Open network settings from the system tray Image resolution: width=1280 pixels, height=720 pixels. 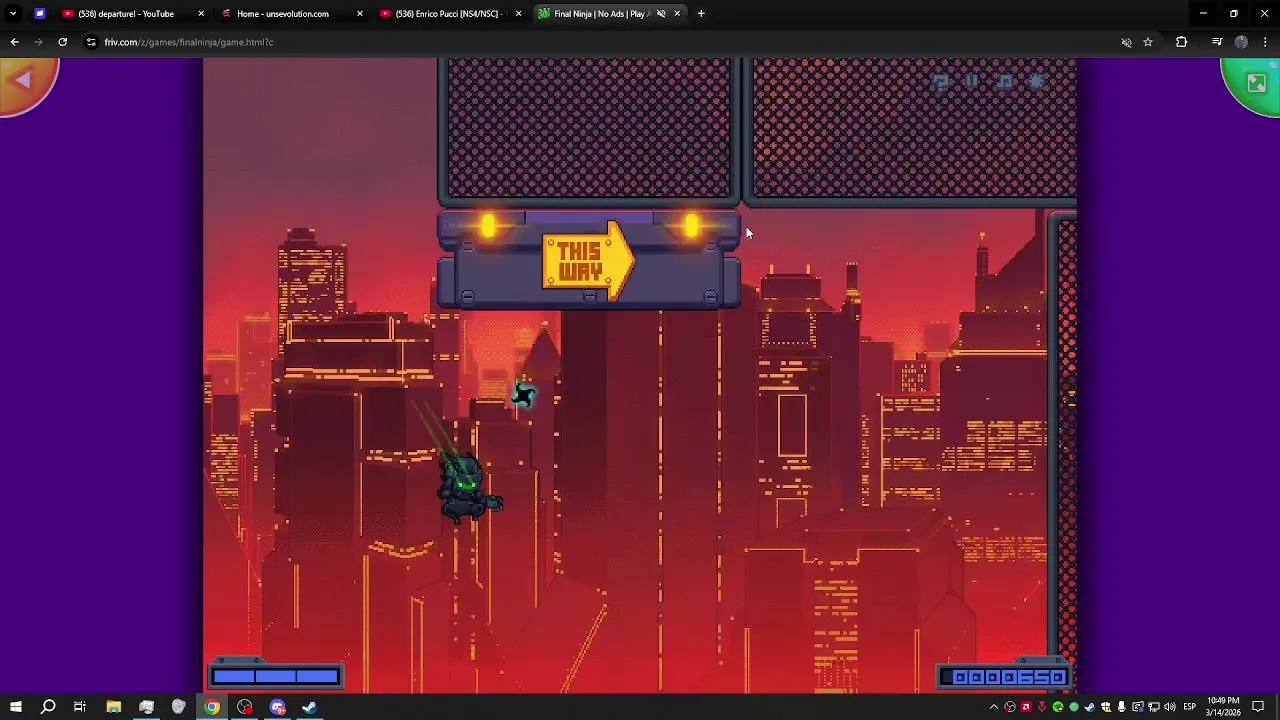pyautogui.click(x=1153, y=707)
